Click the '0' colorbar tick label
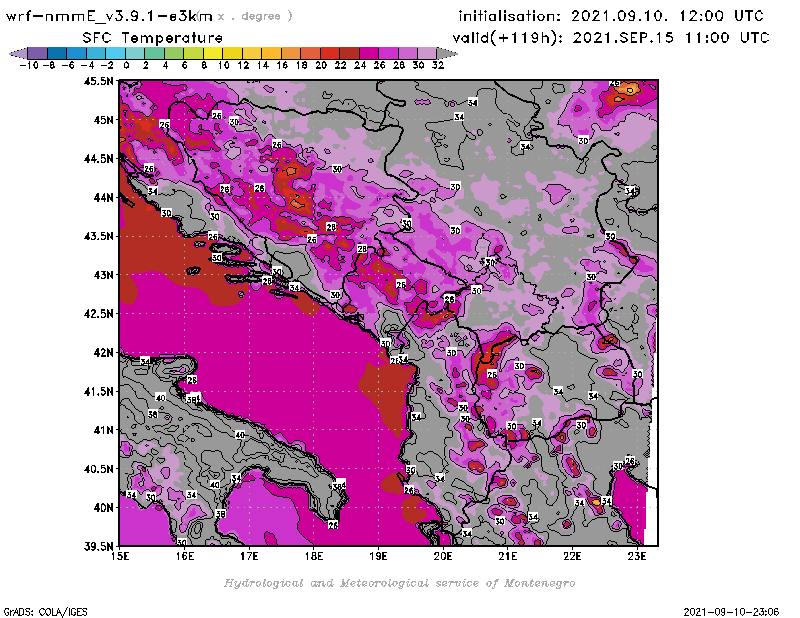The height and width of the screenshot is (618, 800). pos(126,65)
